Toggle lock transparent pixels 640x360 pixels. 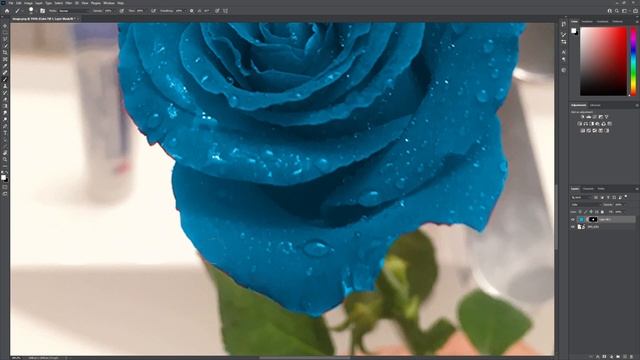coord(580,212)
